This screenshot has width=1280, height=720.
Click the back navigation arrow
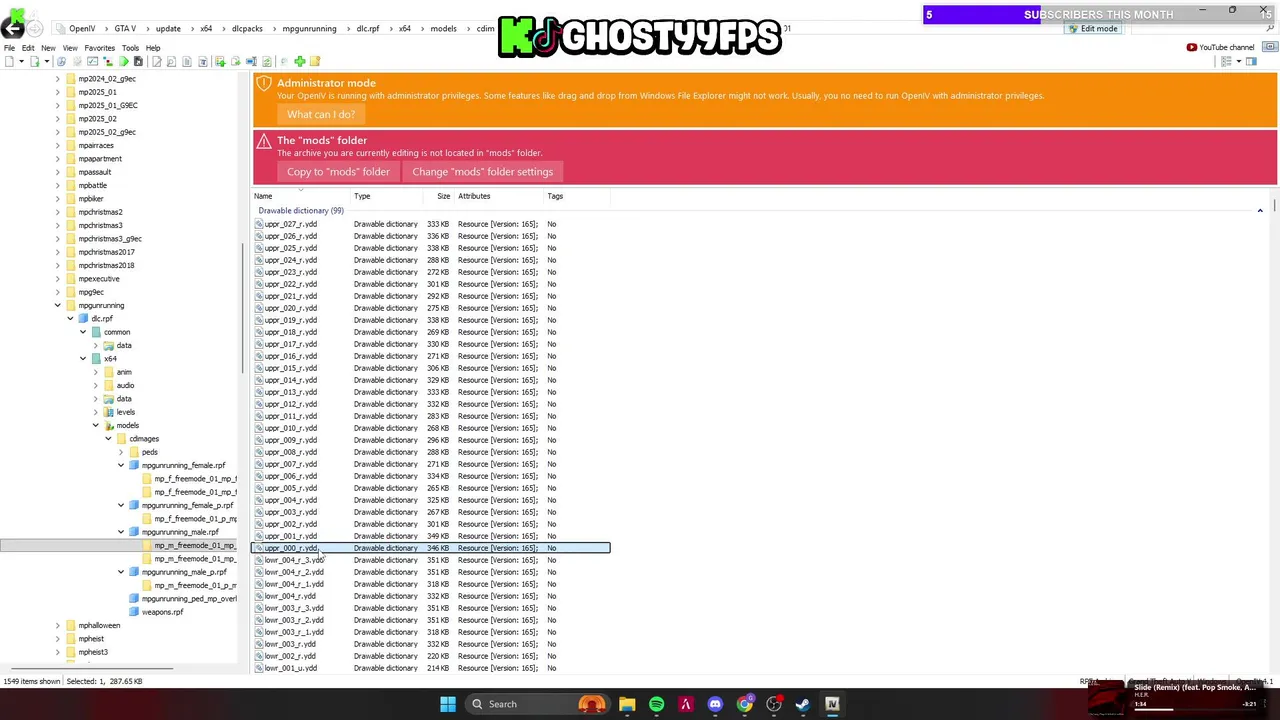13,29
